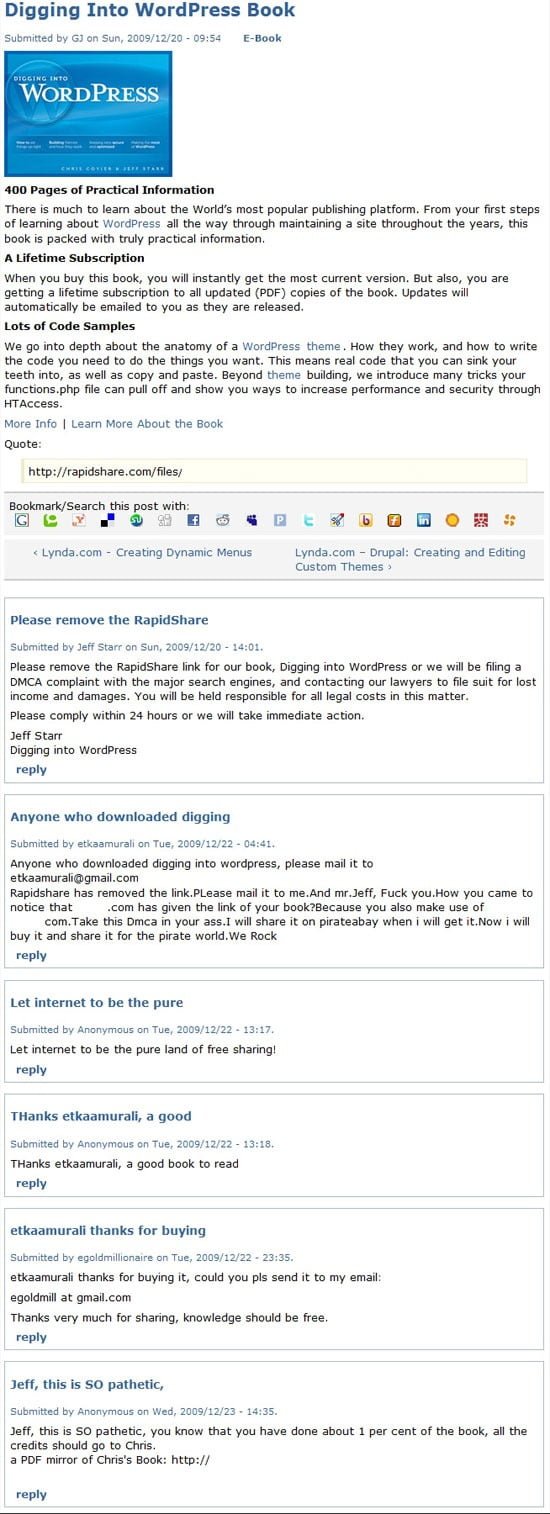Click 'Lots of Code Samples' heading
550x1514 pixels.
tap(69, 326)
